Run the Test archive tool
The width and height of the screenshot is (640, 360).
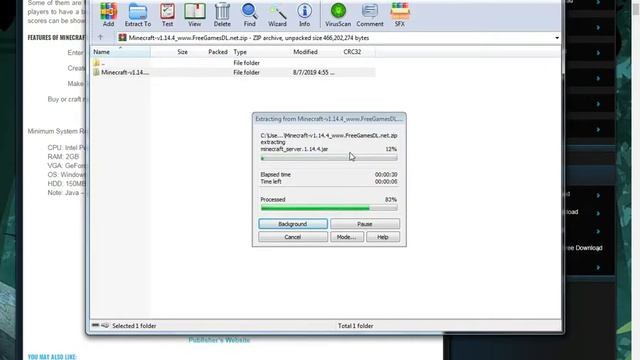click(x=167, y=15)
